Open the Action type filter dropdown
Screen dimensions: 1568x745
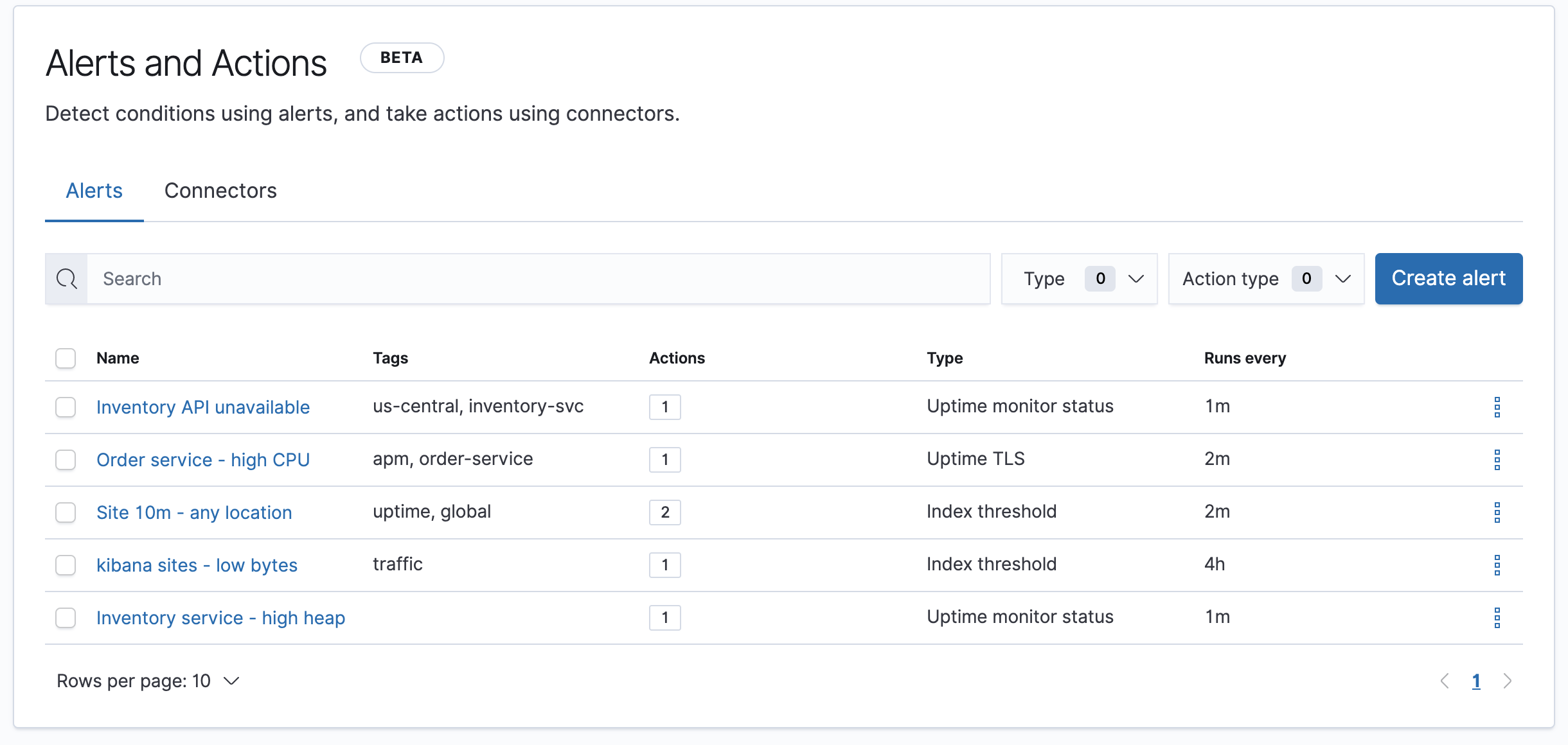(1265, 279)
